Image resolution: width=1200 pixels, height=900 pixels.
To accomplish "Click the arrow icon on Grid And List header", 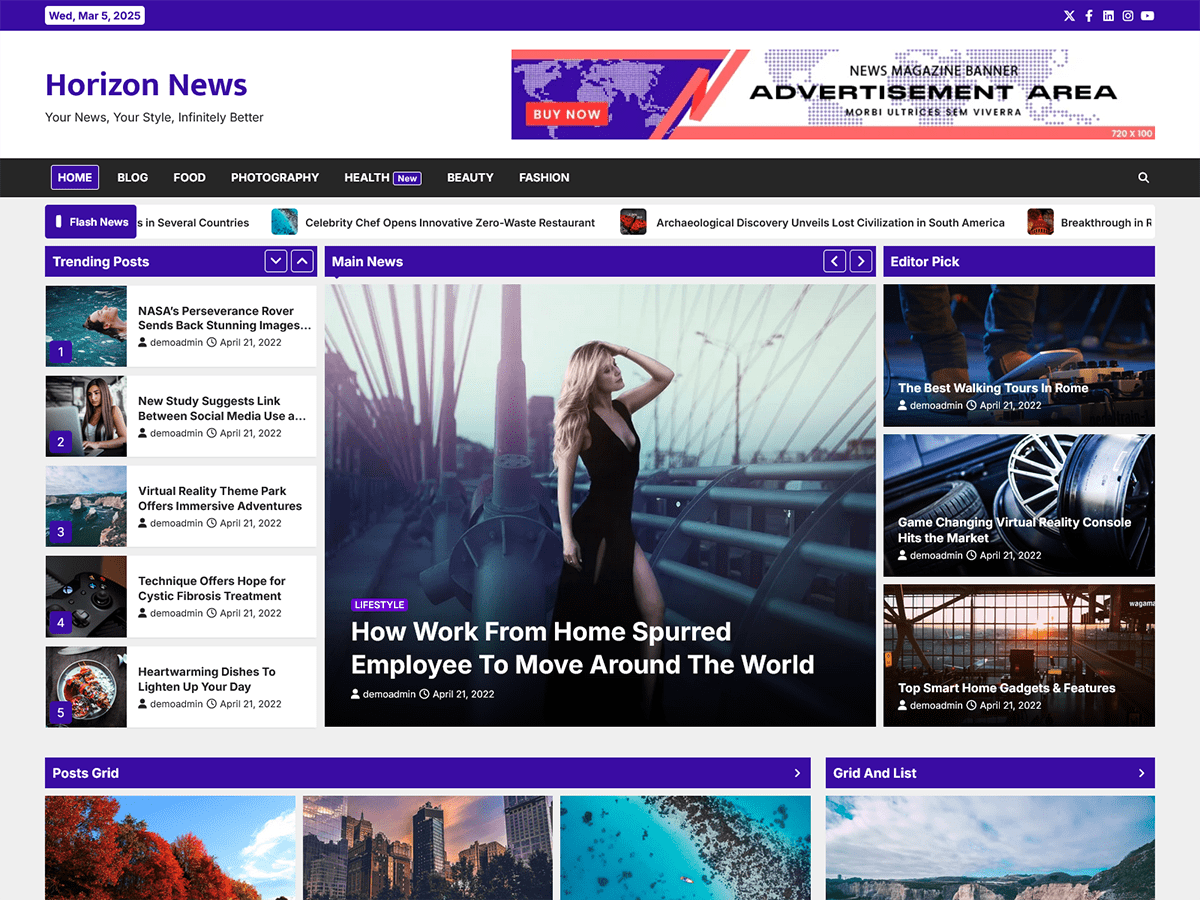I will [1141, 773].
